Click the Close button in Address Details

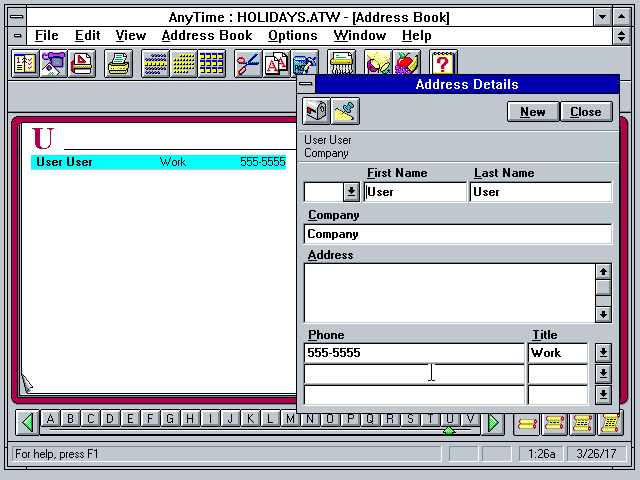click(586, 112)
